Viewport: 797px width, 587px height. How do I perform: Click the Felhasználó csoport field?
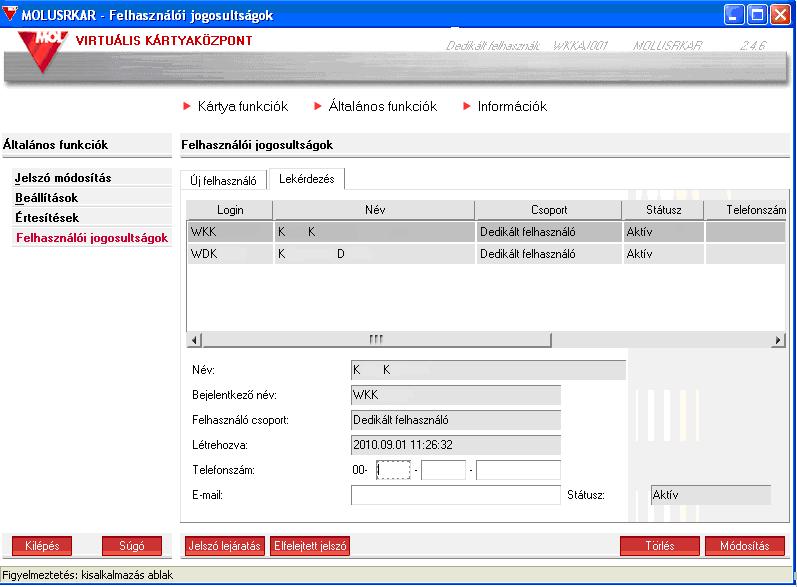click(x=455, y=420)
